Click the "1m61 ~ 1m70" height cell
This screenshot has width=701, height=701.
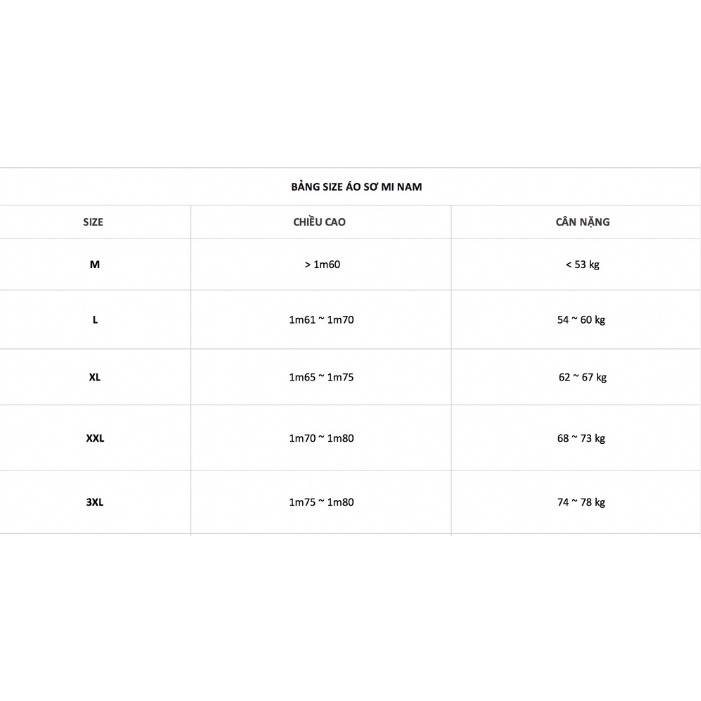pyautogui.click(x=321, y=320)
